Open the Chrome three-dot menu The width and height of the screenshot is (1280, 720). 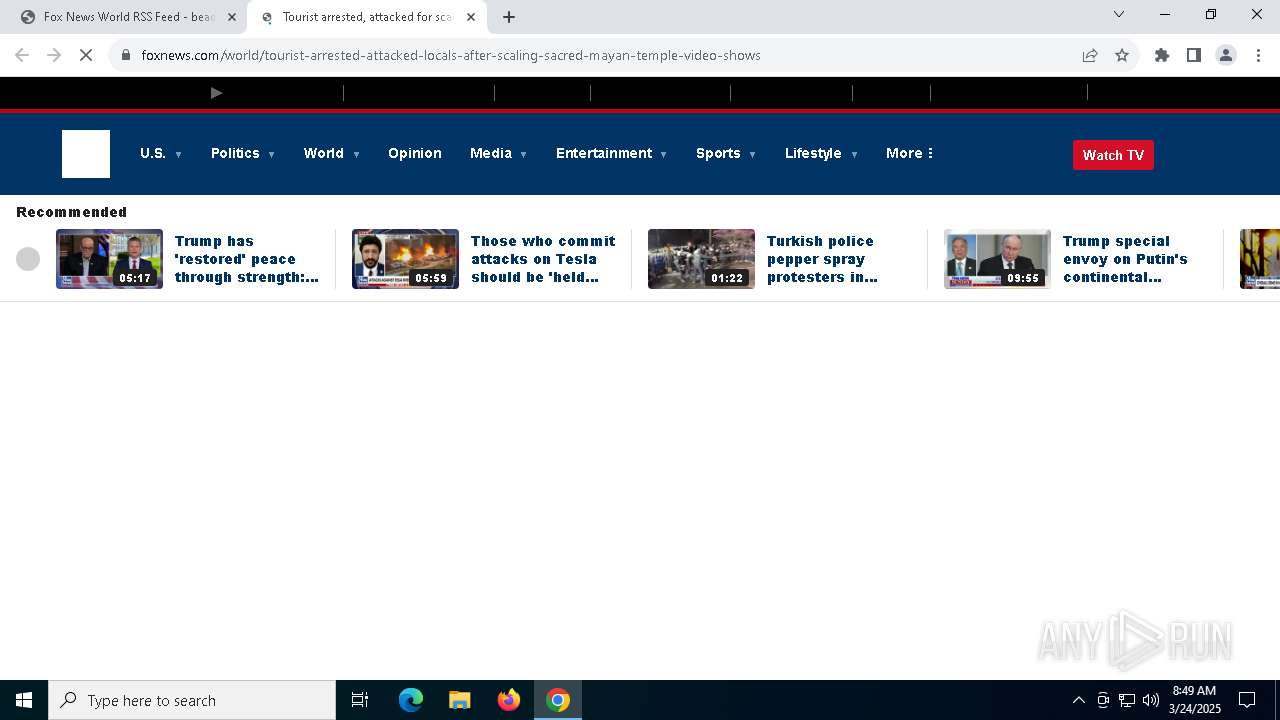[1258, 55]
